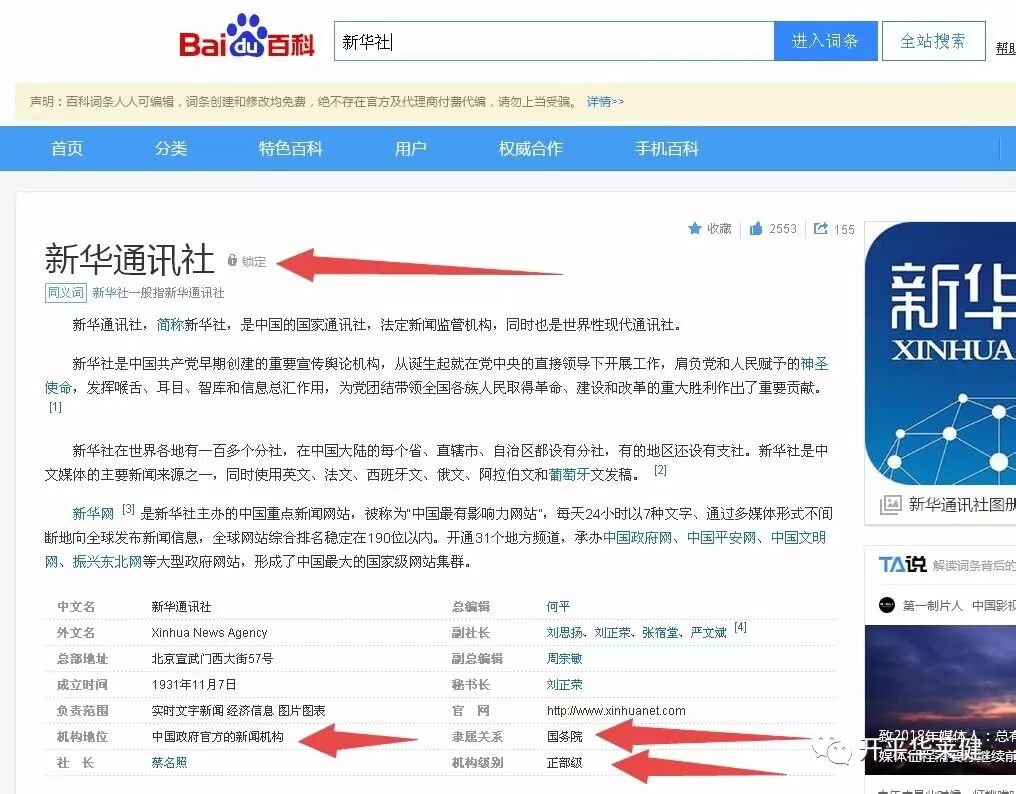Open the 中国平安网 link

click(722, 538)
